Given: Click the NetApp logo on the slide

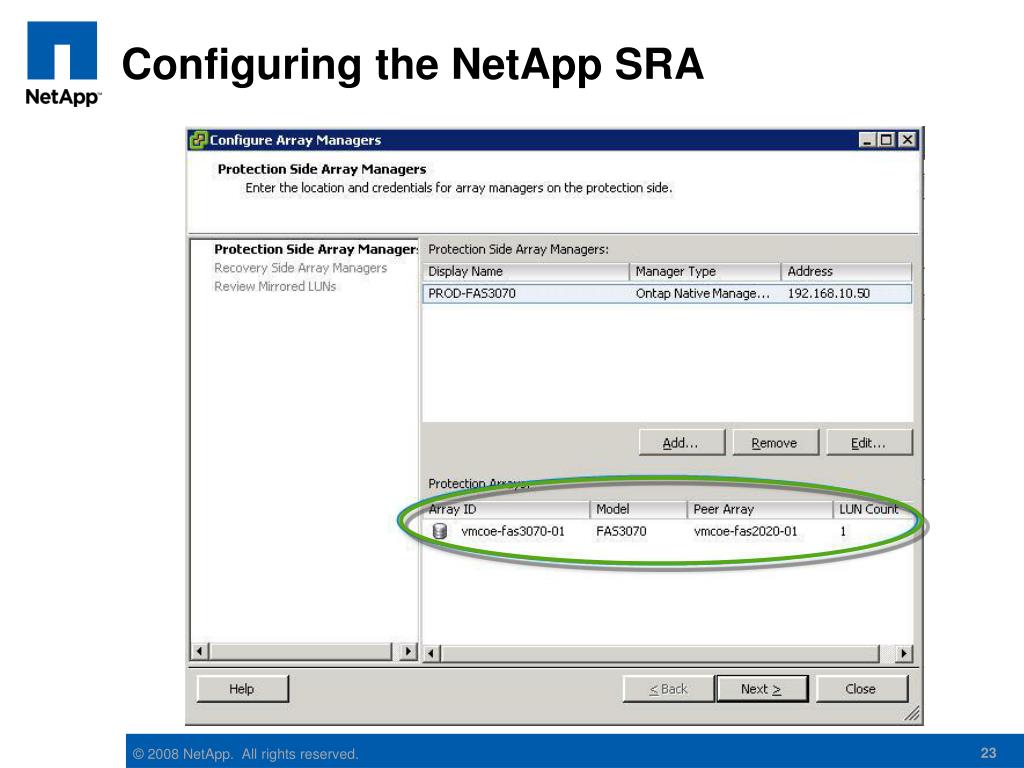Looking at the screenshot, I should [x=61, y=63].
